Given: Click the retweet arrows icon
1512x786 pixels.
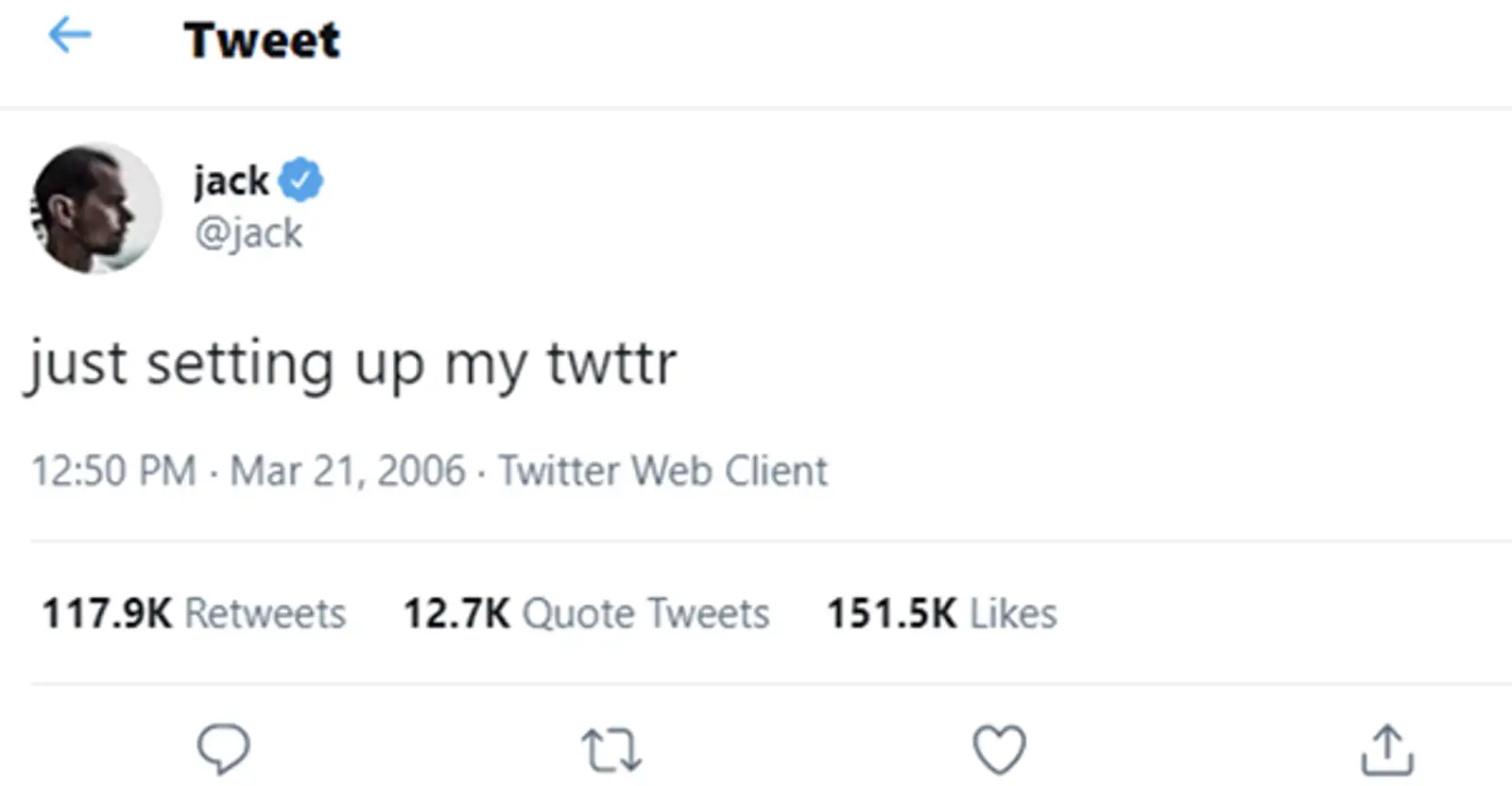Looking at the screenshot, I should 610,749.
